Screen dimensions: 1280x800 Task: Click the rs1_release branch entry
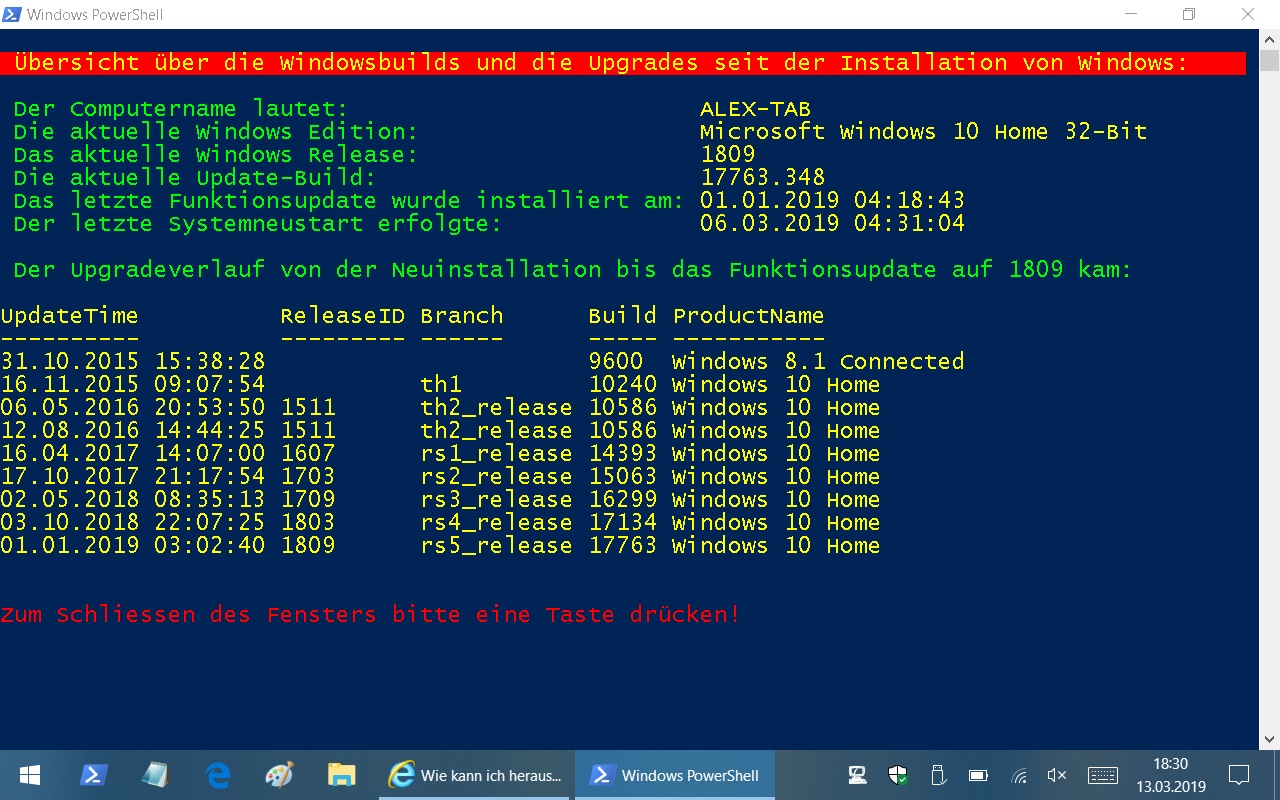(x=496, y=454)
